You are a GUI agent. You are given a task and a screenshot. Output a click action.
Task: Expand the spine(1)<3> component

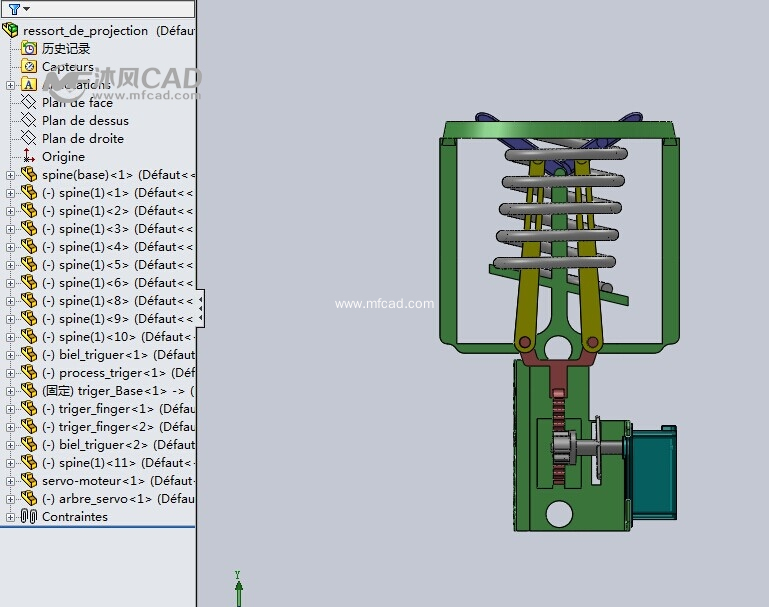(10, 229)
